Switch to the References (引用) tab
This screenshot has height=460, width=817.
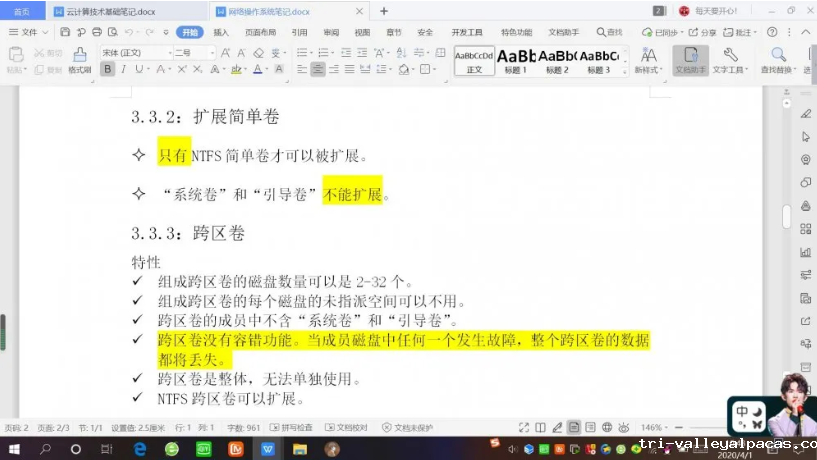[299, 32]
